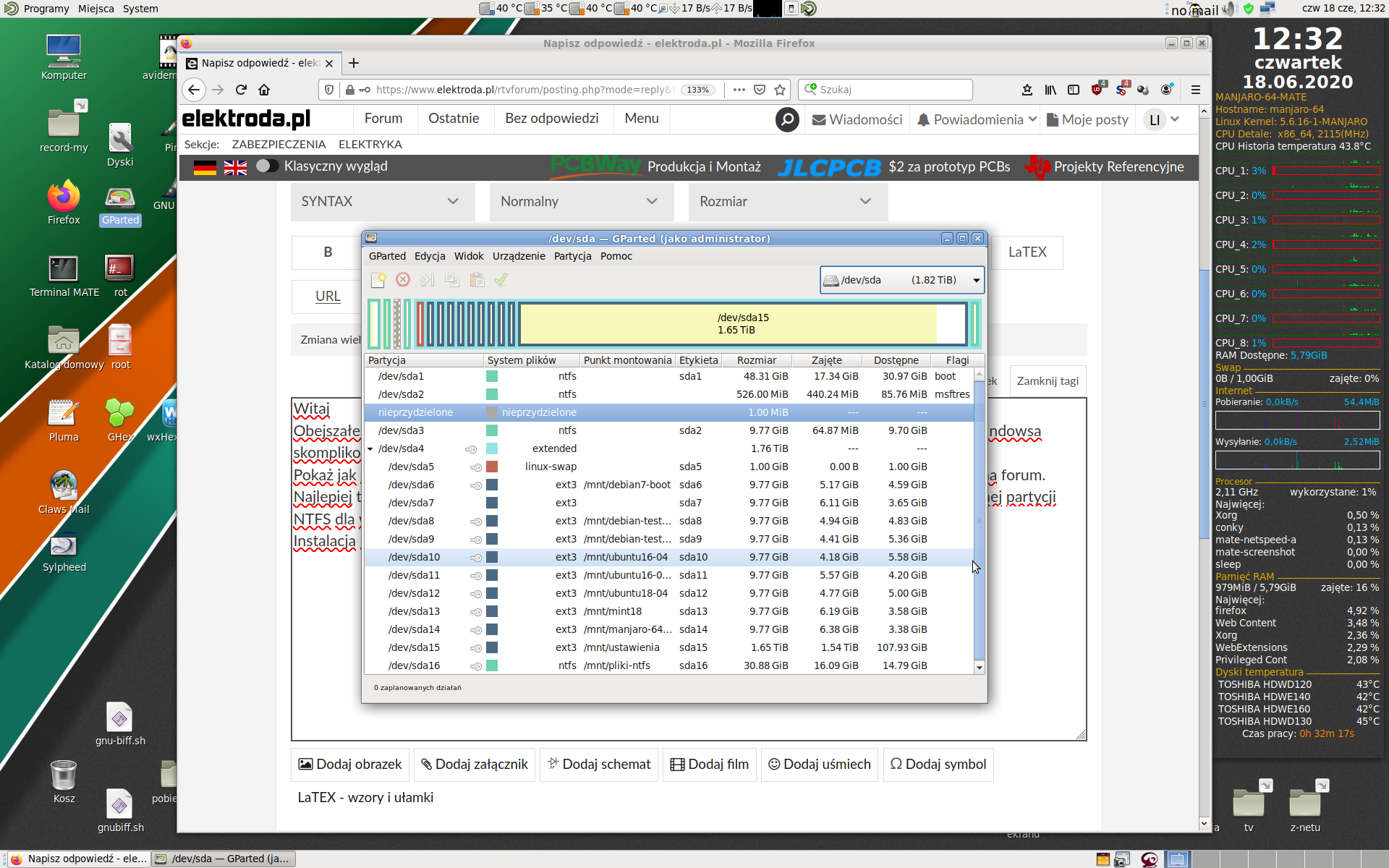Expand the SYNTAX dropdown

click(x=382, y=202)
